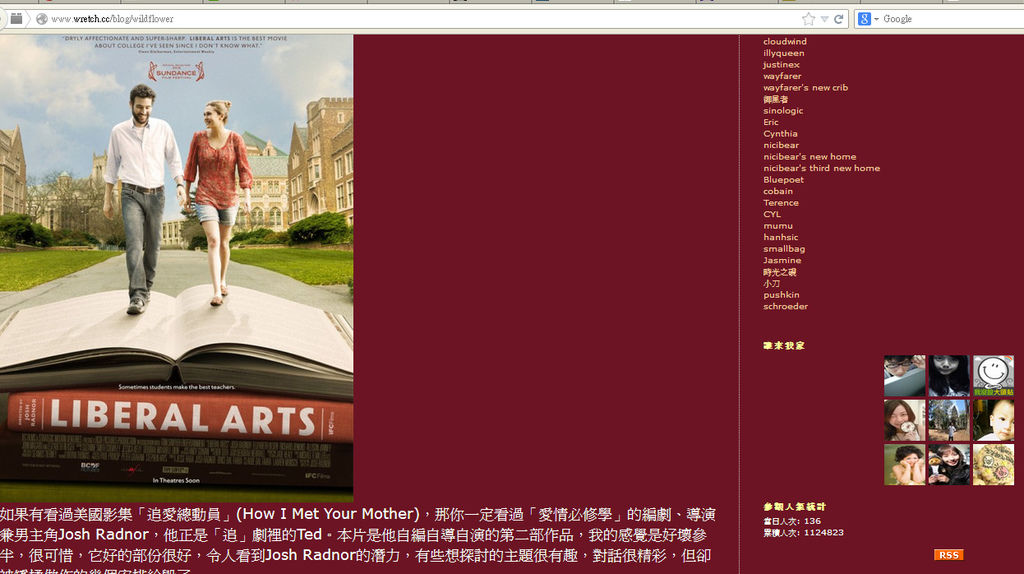1024x574 pixels.
Task: Open the smallbag link
Action: [784, 249]
